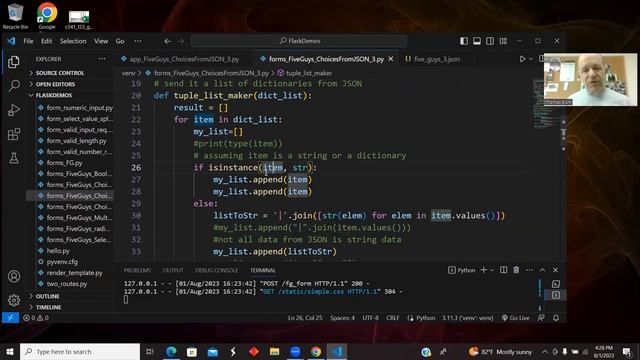Open run button dropdown arrow

[x=531, y=59]
